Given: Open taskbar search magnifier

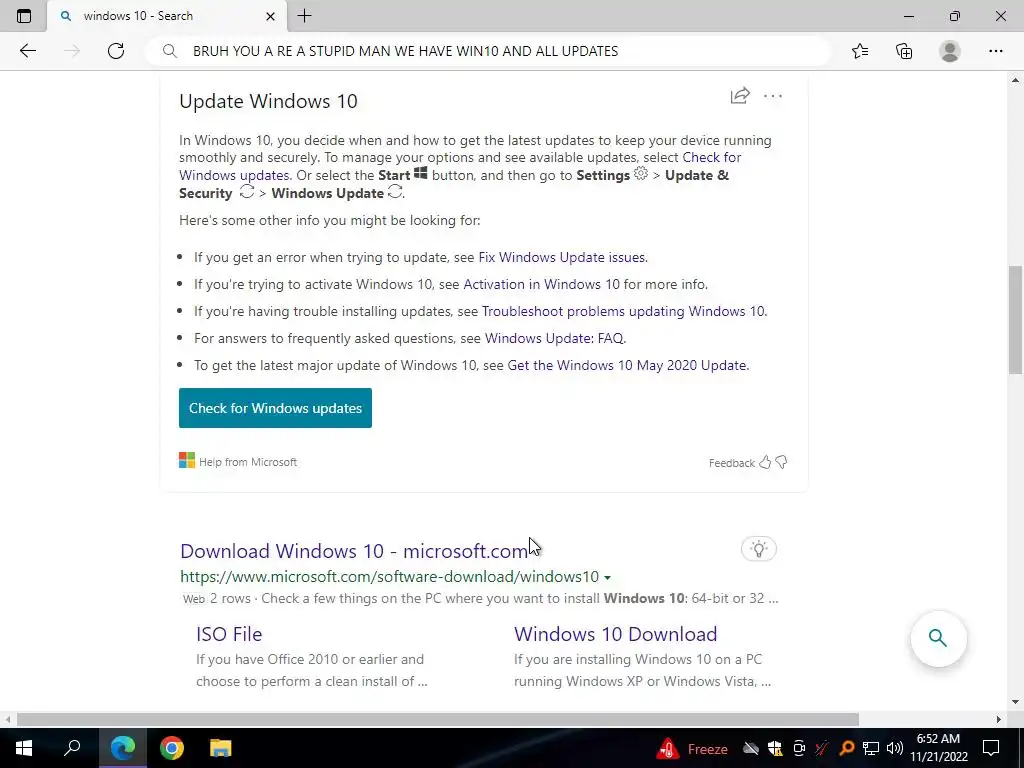Looking at the screenshot, I should point(72,748).
